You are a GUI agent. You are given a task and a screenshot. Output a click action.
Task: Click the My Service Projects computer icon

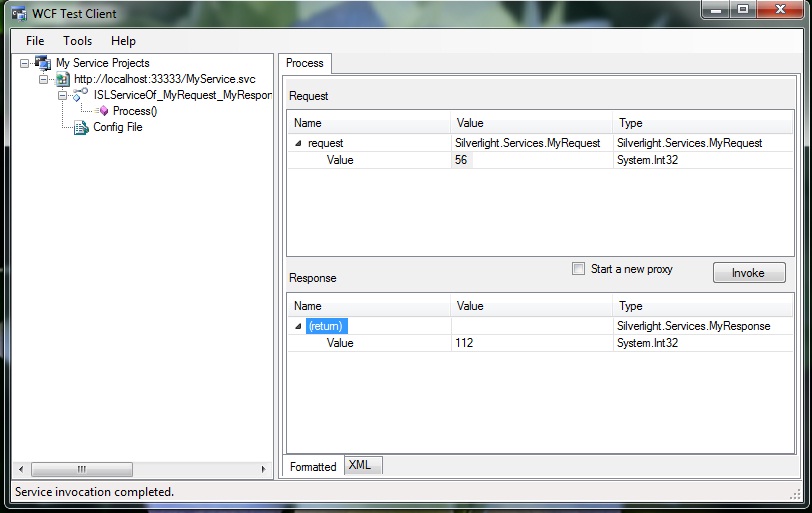coord(43,63)
